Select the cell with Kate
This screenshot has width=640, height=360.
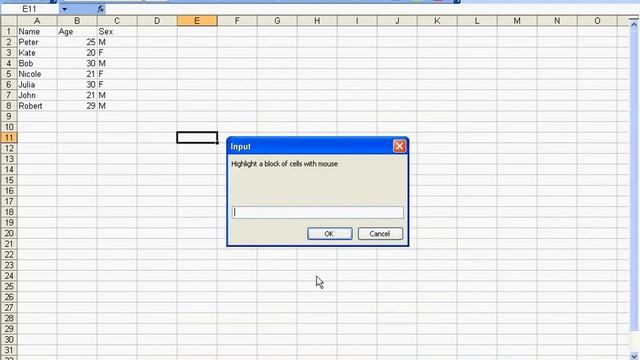tap(37, 53)
